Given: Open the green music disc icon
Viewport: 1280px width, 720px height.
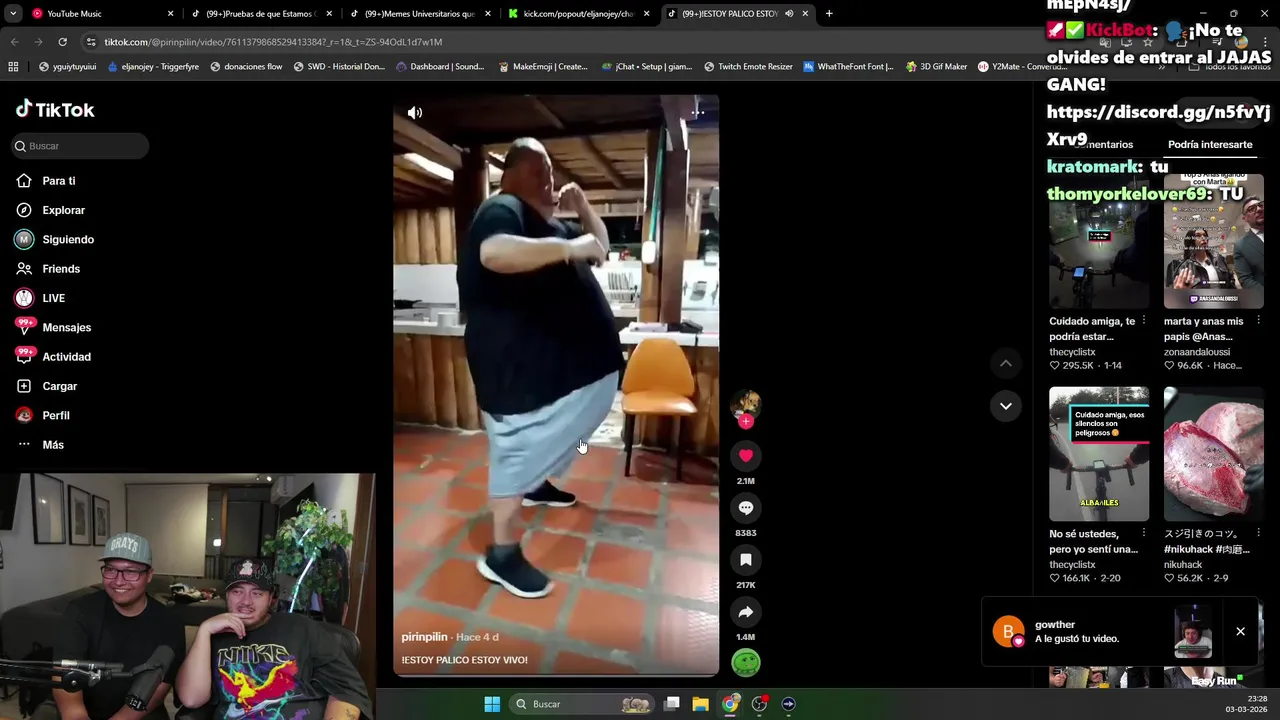Looking at the screenshot, I should coord(746,662).
